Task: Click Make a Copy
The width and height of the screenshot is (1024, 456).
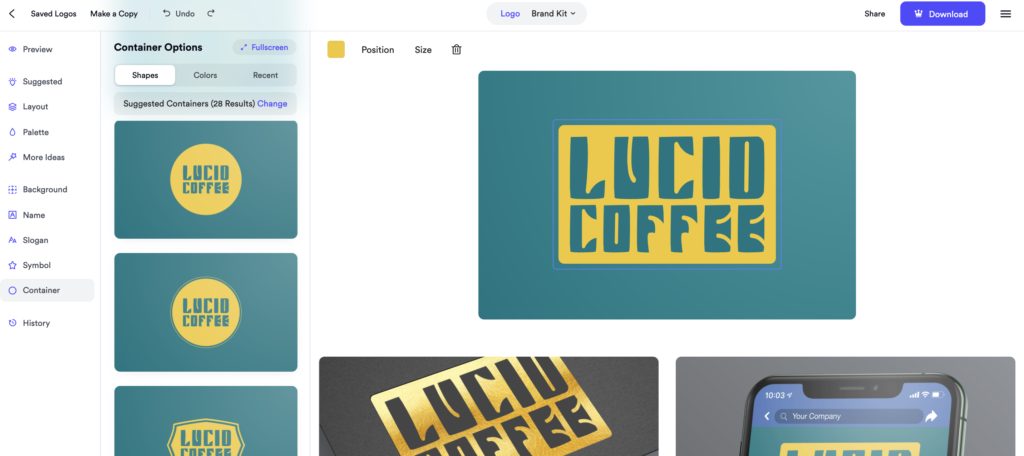Action: pos(114,14)
